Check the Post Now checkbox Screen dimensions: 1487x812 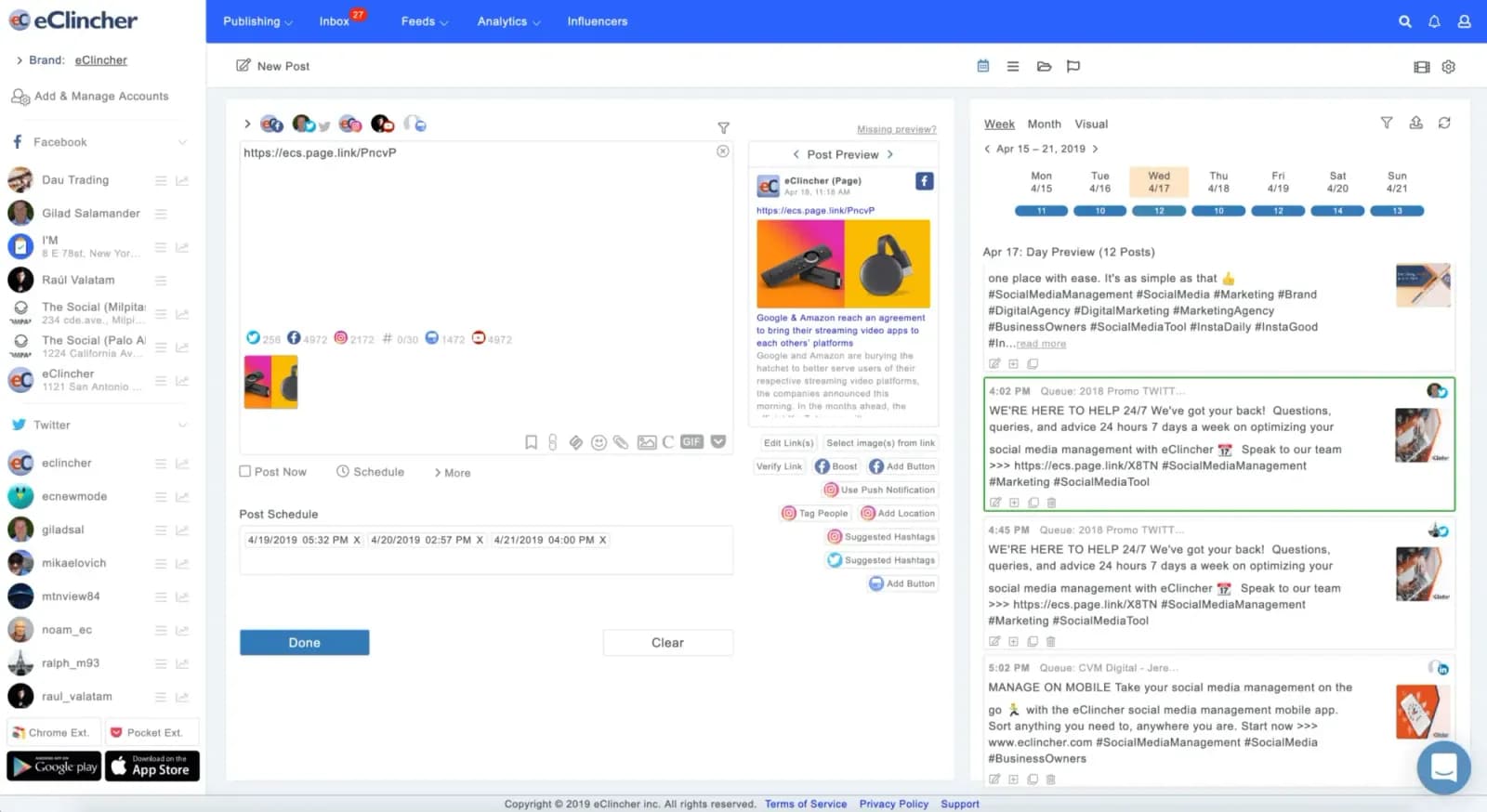[245, 472]
